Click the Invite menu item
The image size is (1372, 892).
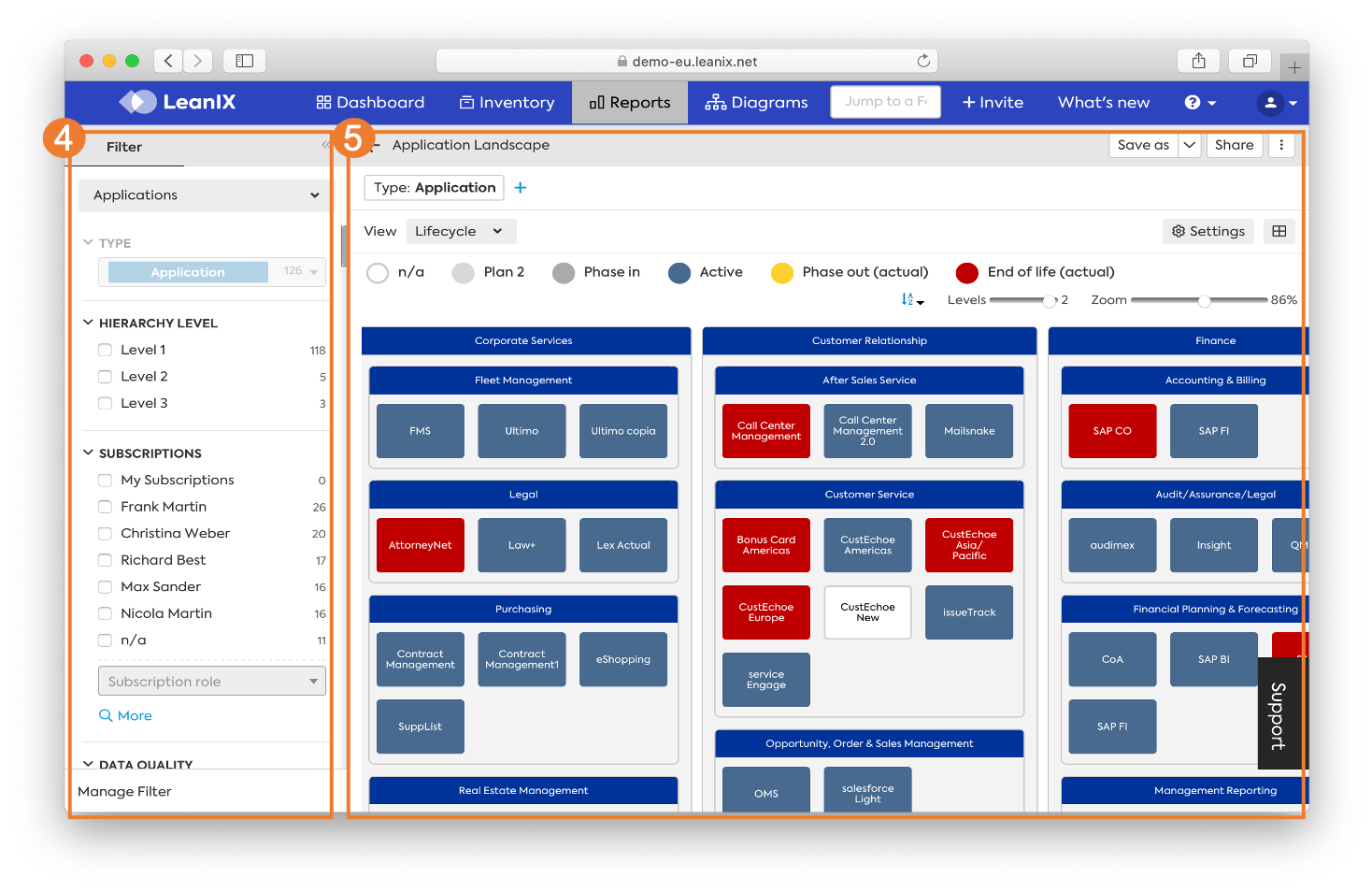tap(993, 103)
